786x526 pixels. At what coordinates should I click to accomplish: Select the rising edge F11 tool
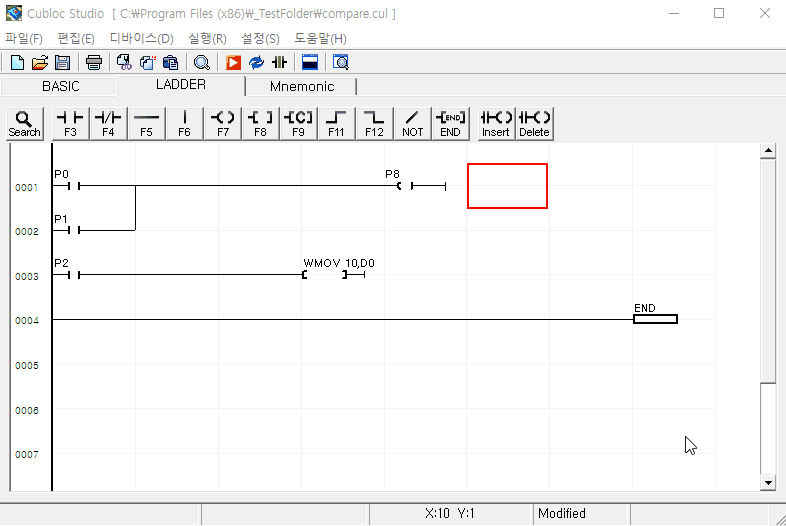tap(336, 123)
